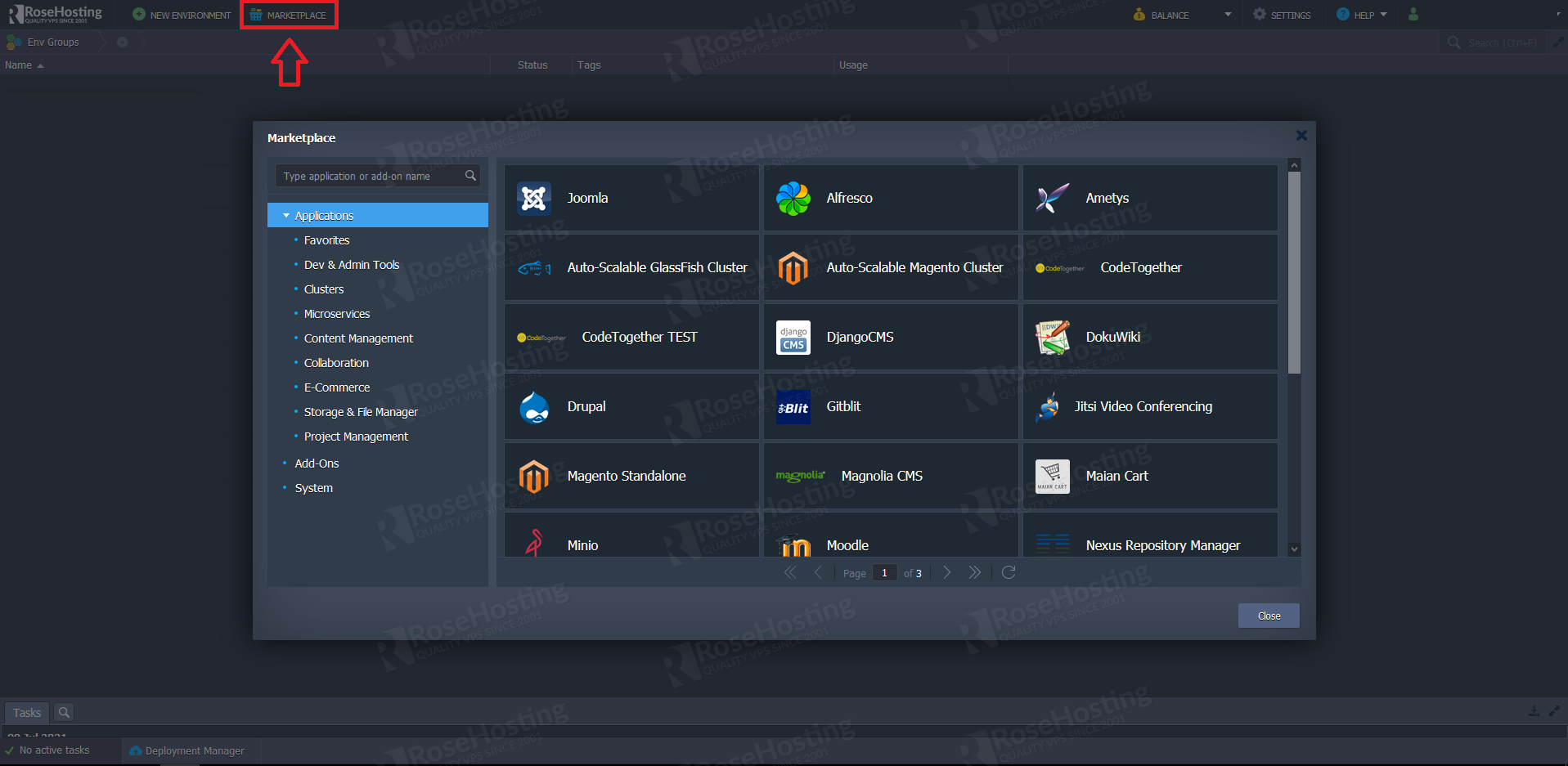Open the Clusters category

324,289
